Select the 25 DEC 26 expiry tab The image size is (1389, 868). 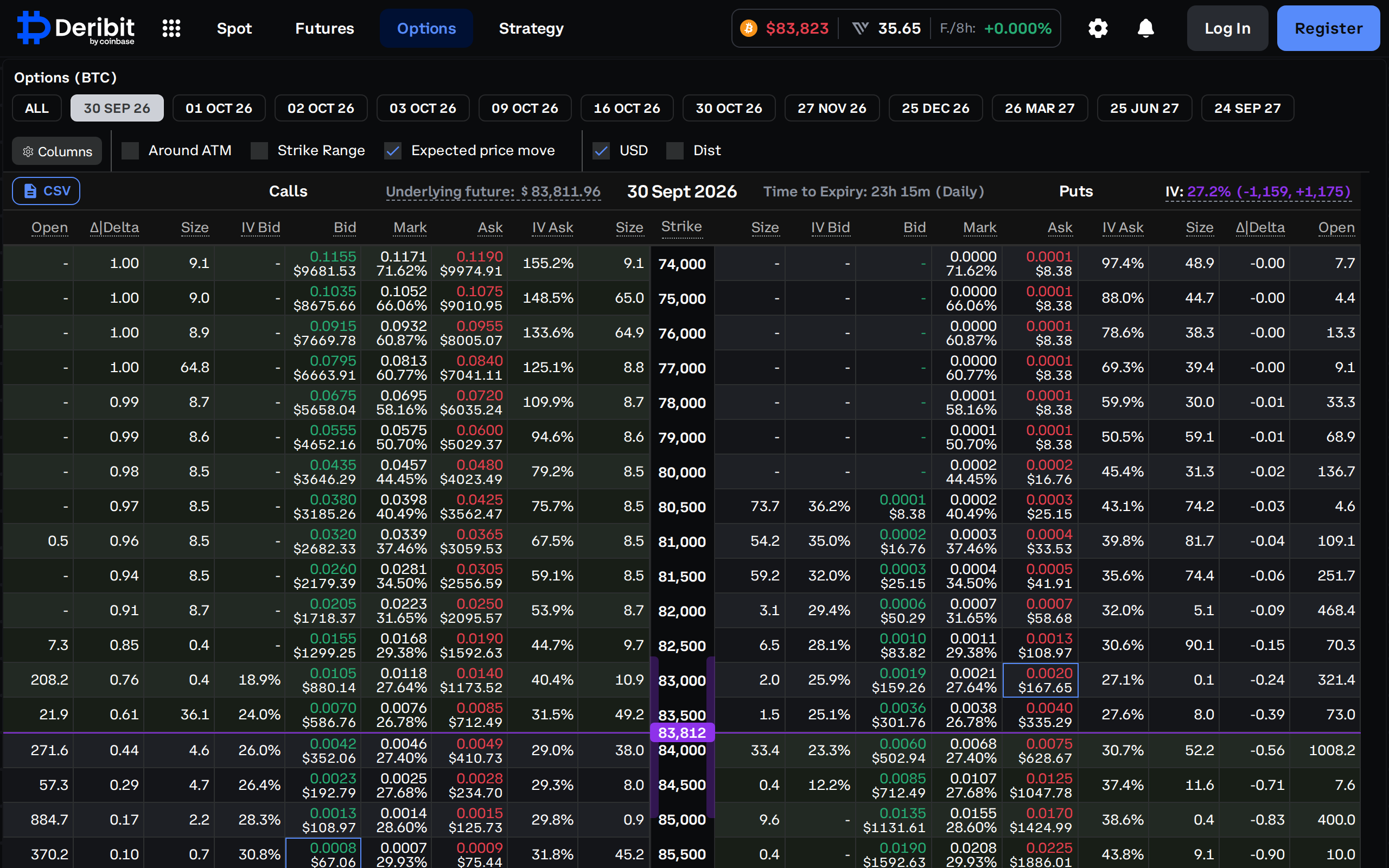(935, 108)
